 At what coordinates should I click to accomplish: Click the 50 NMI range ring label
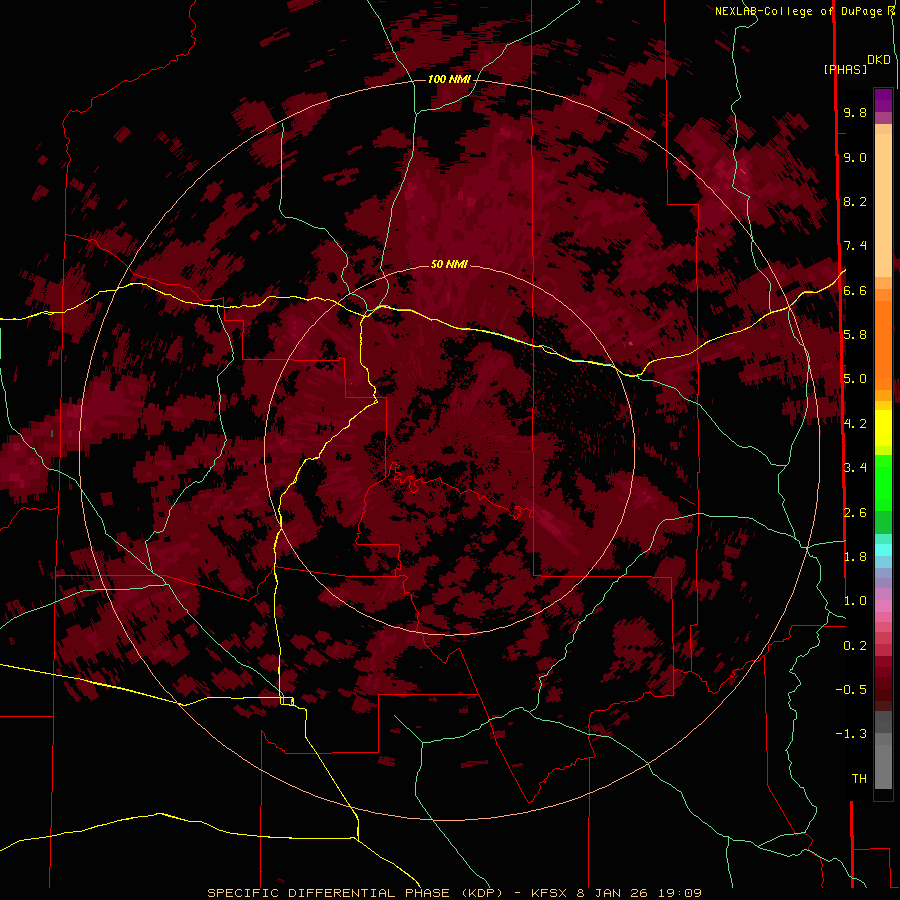click(x=449, y=264)
